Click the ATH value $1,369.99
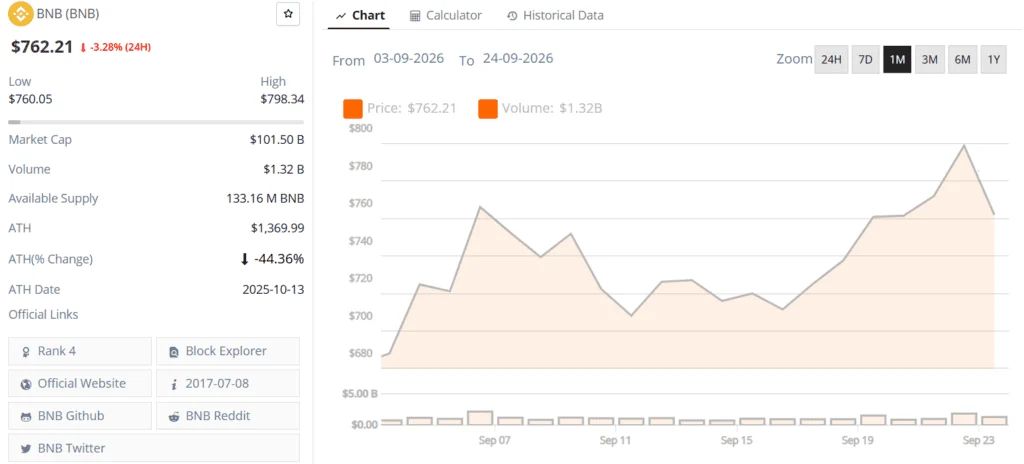Image resolution: width=1024 pixels, height=464 pixels. pos(278,228)
